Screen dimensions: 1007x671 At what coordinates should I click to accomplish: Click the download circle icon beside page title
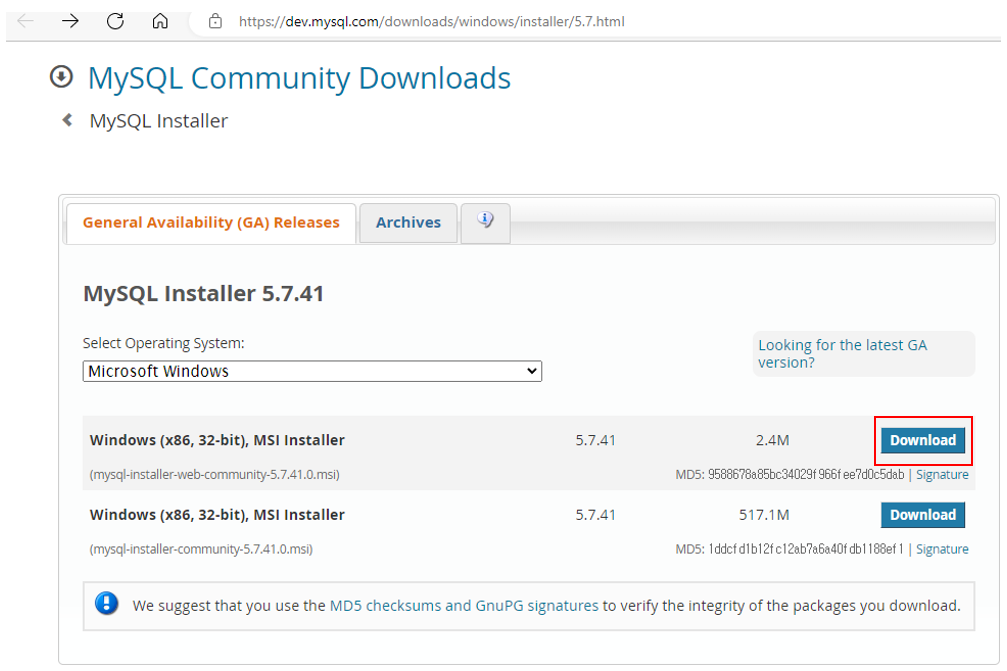[62, 77]
